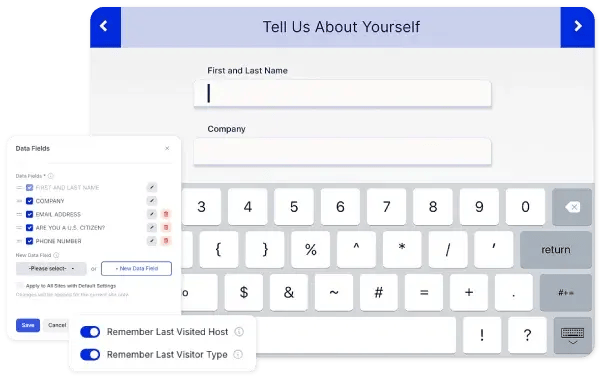600x376 pixels.
Task: Go back with the left arrow header button
Action: point(106,27)
